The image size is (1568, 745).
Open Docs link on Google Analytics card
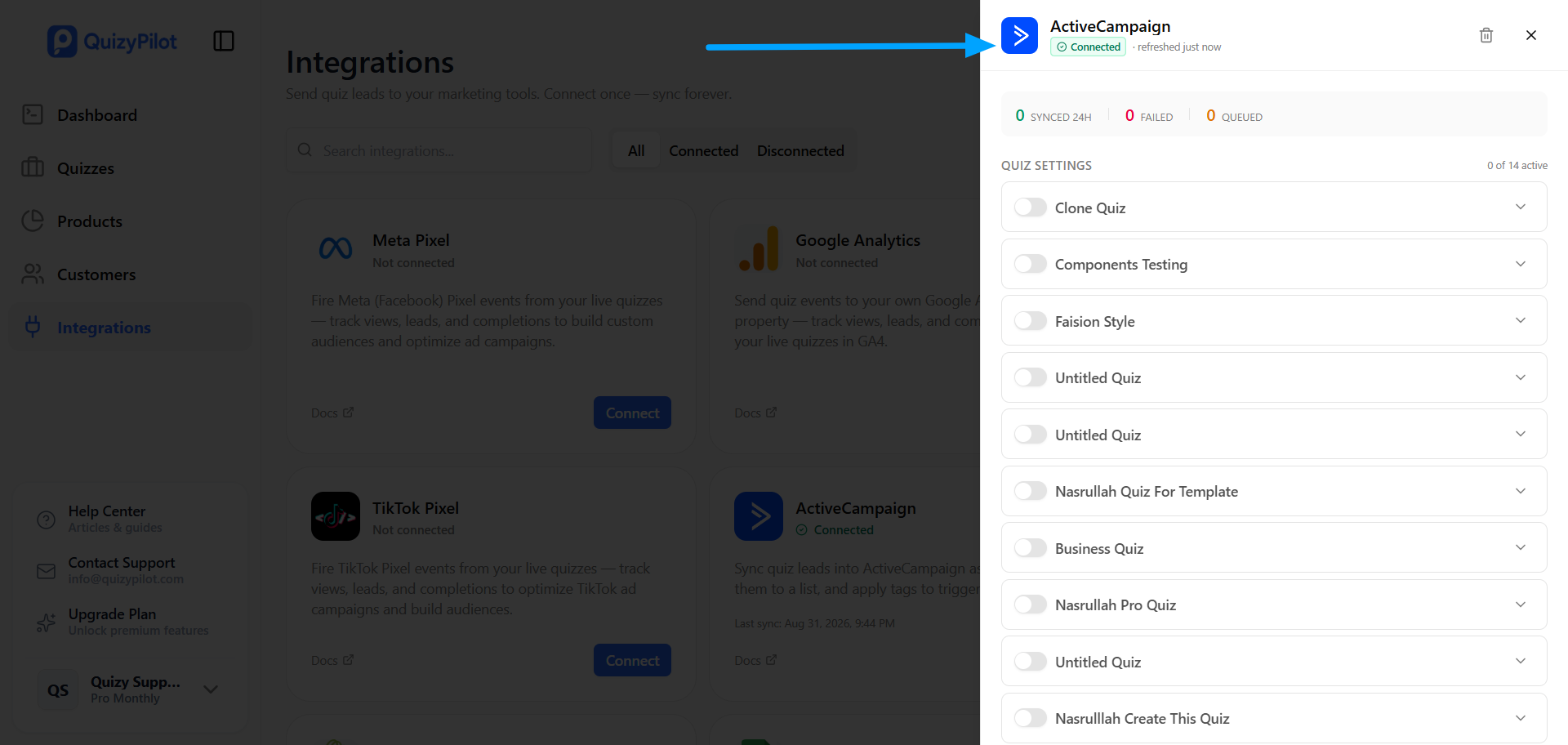tap(755, 413)
